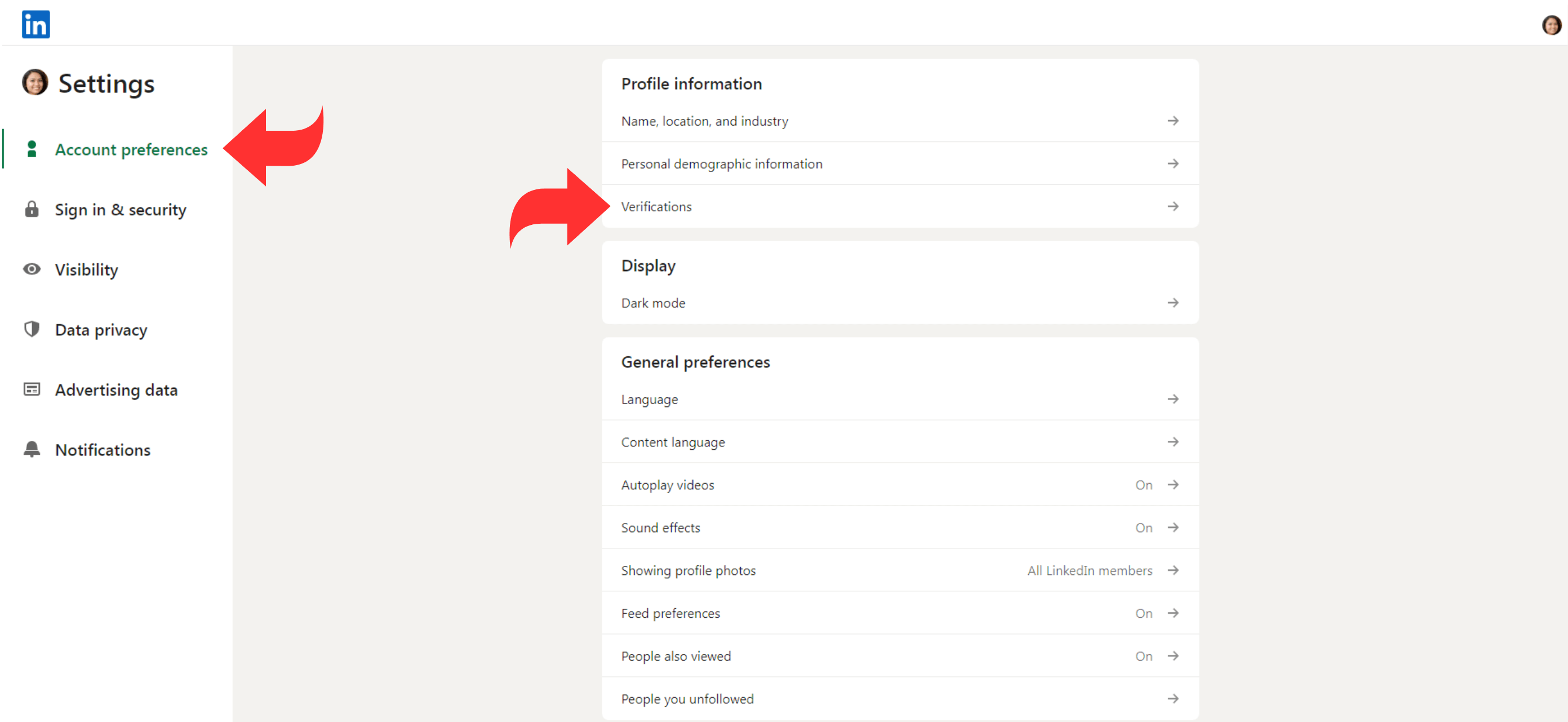Click the Advertising data newspaper icon
Screen dimensions: 1568x722
(x=32, y=389)
